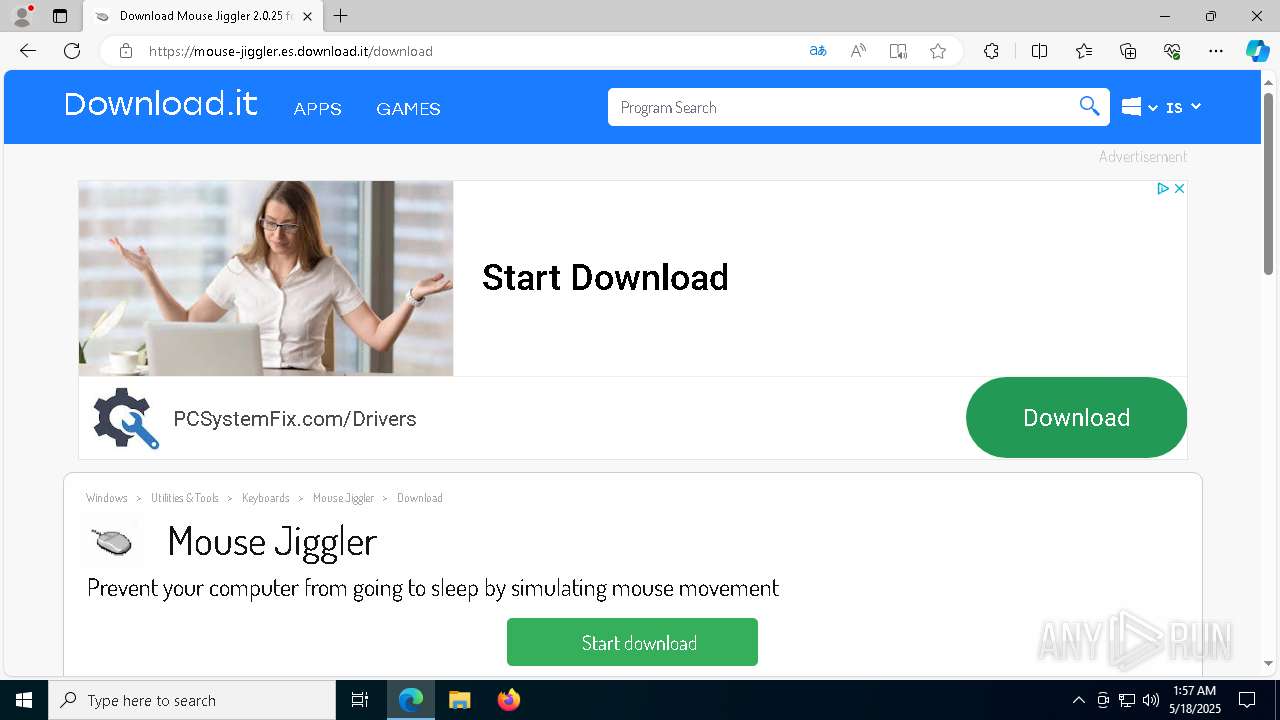Open Microsoft Edge from taskbar
The width and height of the screenshot is (1280, 720).
[x=411, y=700]
